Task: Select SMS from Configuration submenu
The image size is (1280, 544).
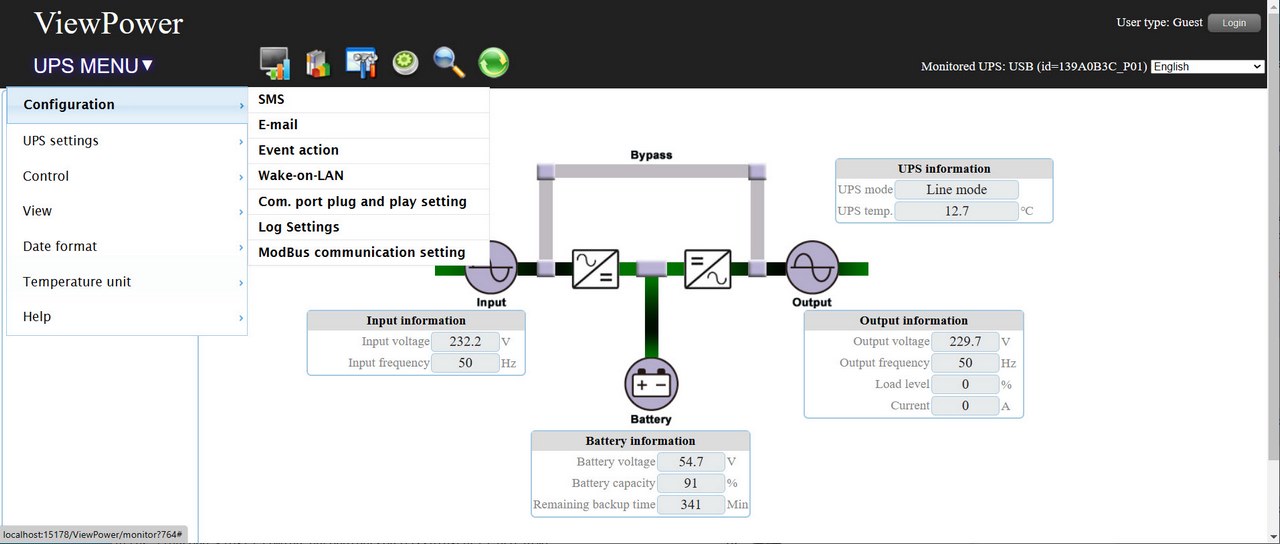Action: point(369,99)
